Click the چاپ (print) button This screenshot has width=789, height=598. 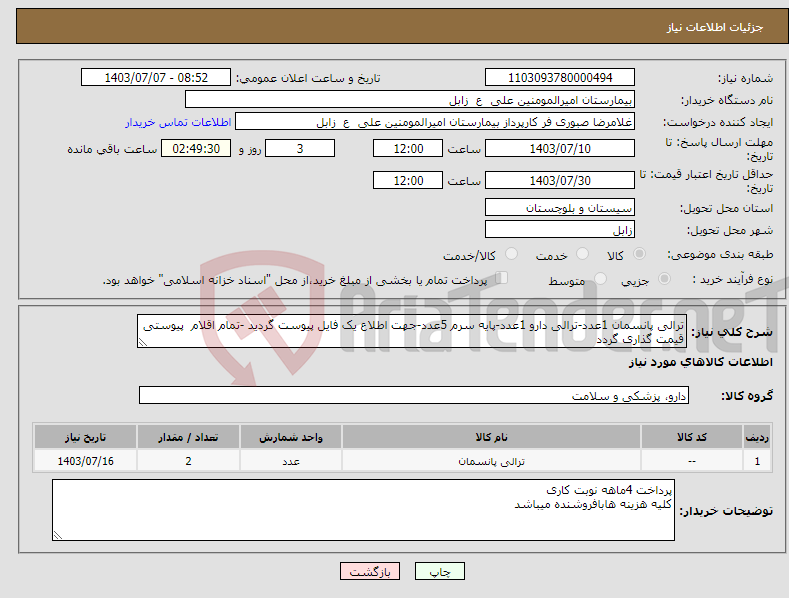click(439, 571)
